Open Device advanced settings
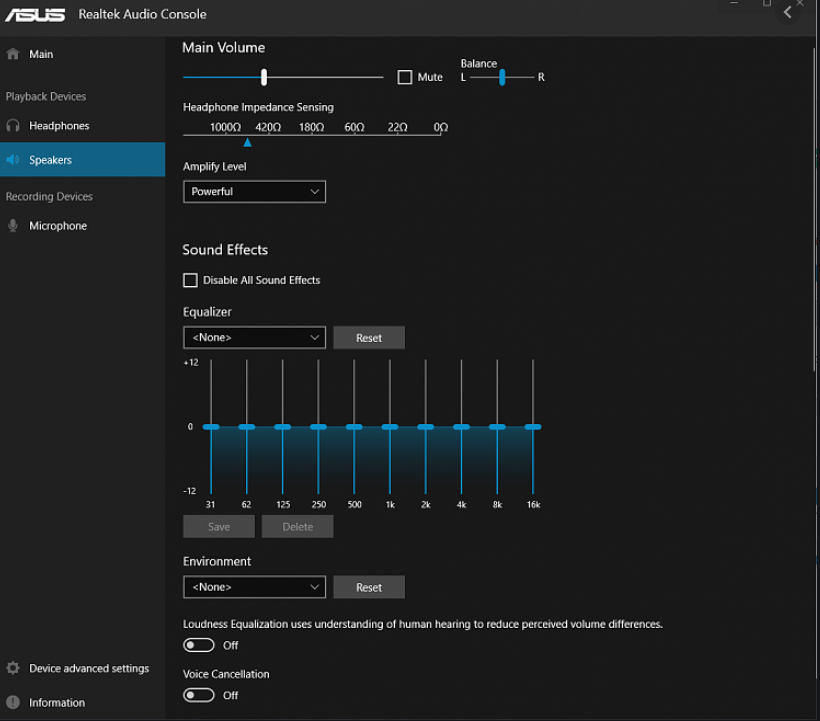The image size is (820, 721). 83,668
